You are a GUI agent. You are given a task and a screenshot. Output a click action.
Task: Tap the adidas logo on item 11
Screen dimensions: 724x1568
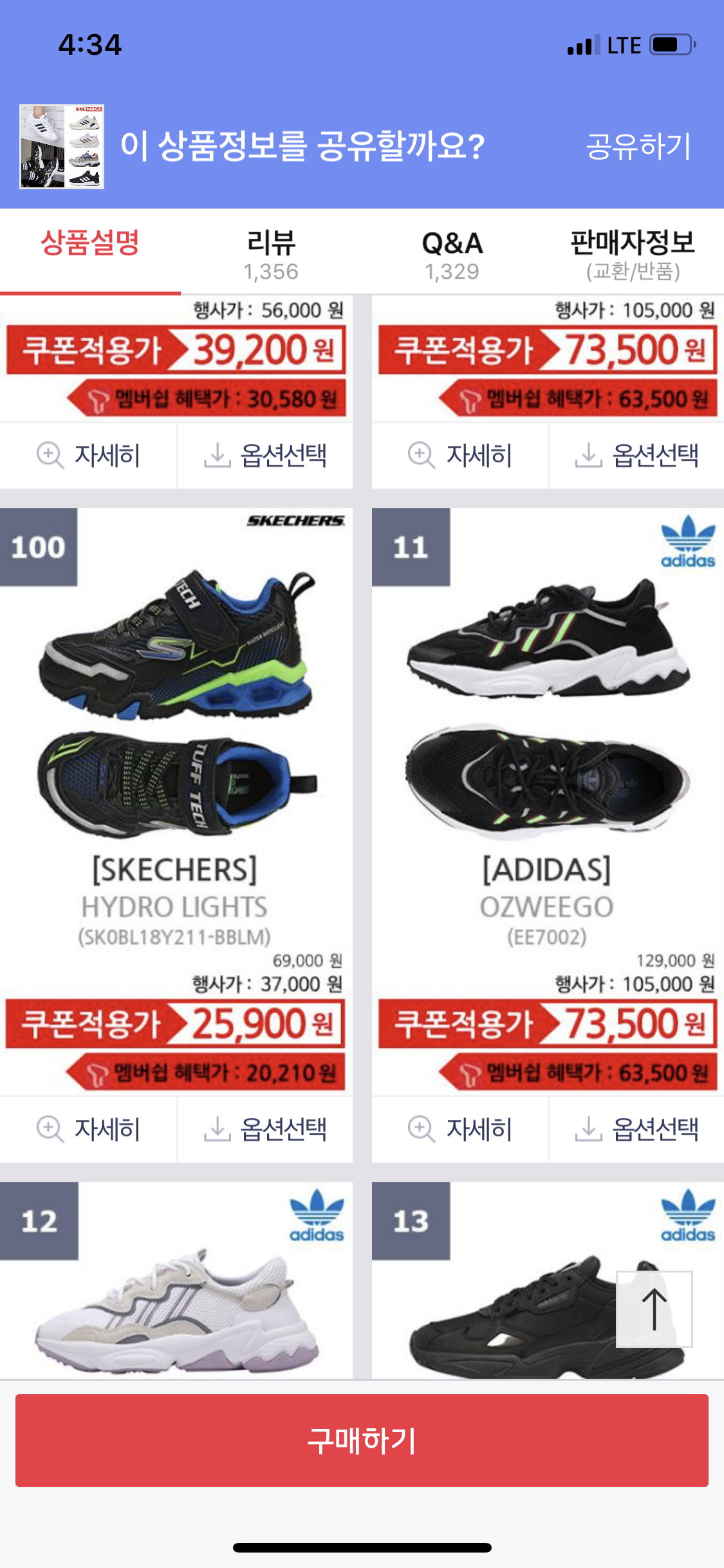[688, 541]
